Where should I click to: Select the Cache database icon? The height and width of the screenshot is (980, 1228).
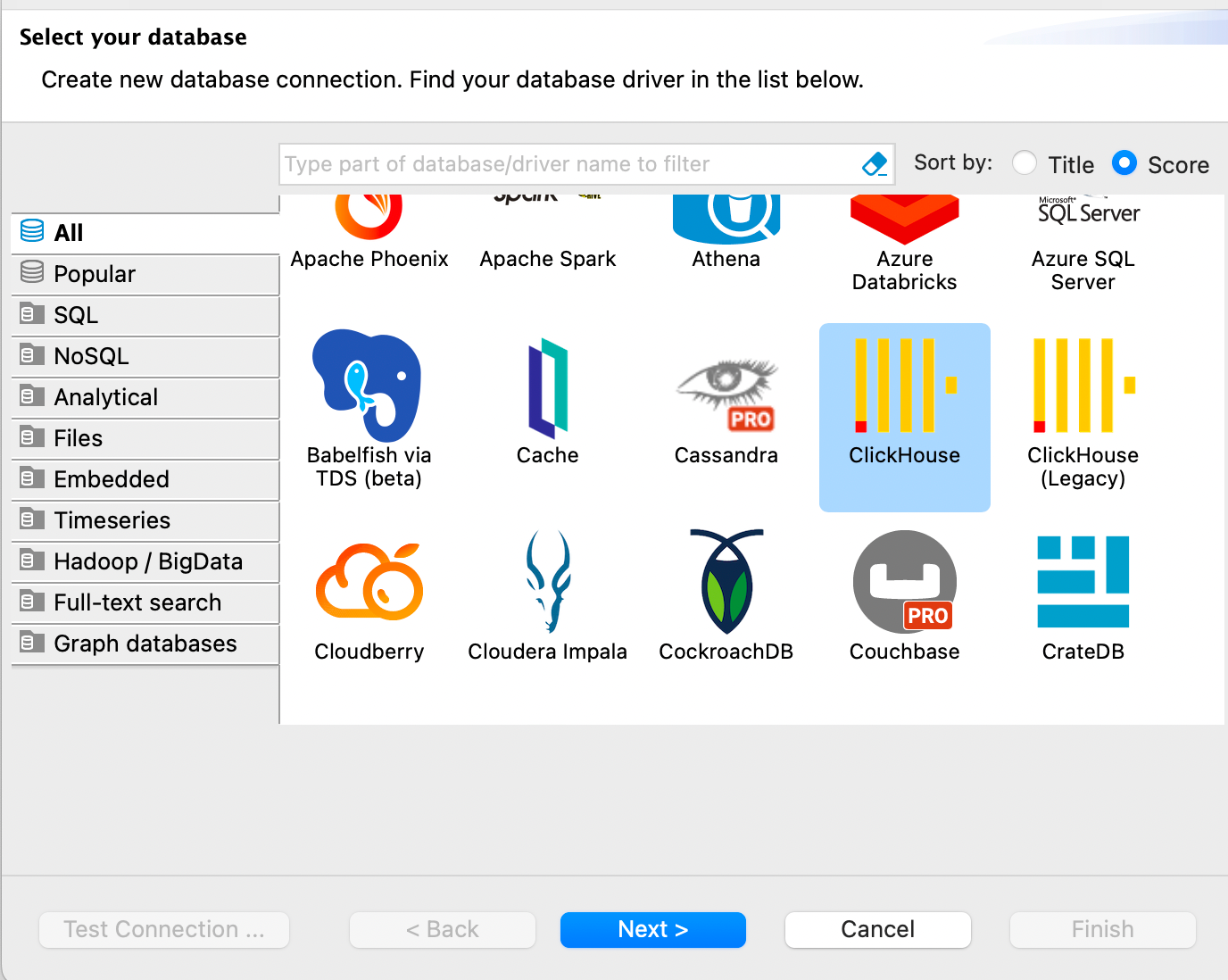click(547, 387)
